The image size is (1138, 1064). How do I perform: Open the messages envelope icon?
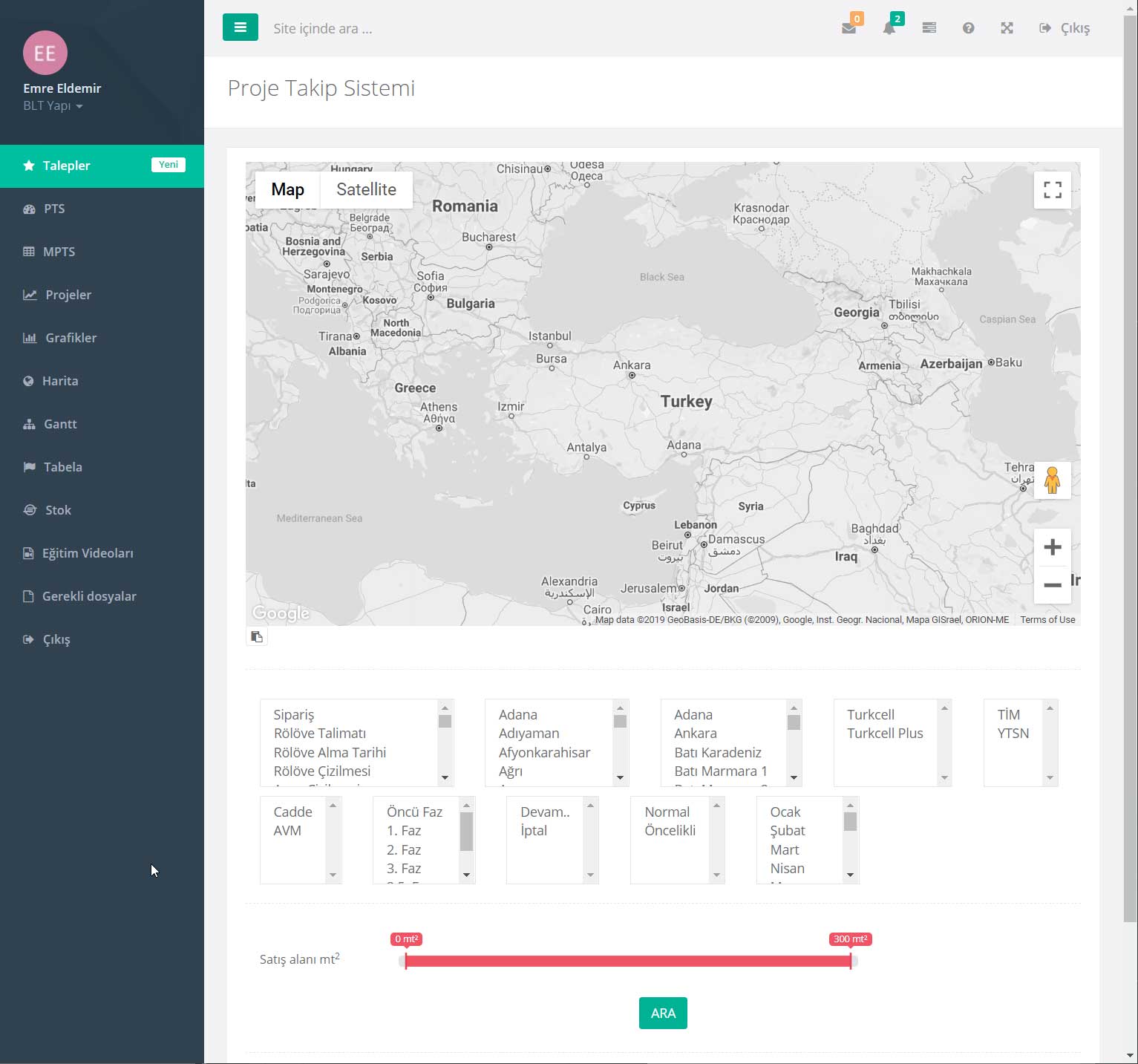tap(848, 28)
